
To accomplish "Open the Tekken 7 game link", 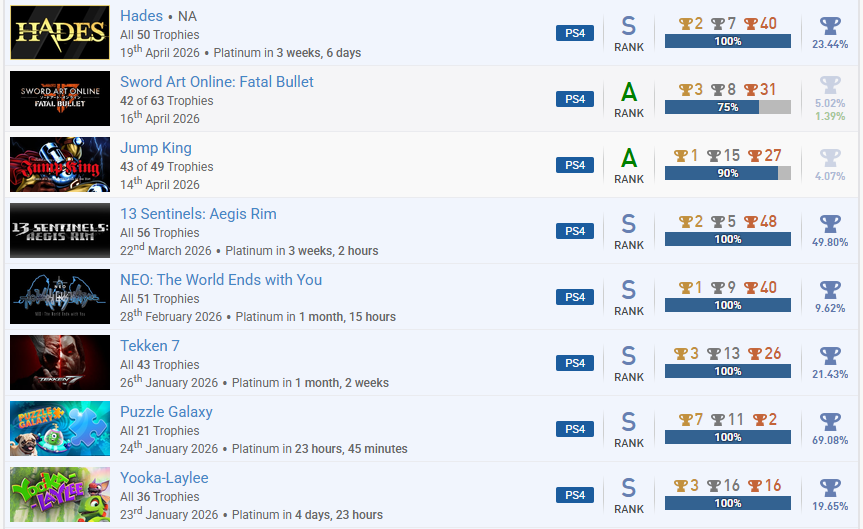I will 150,346.
